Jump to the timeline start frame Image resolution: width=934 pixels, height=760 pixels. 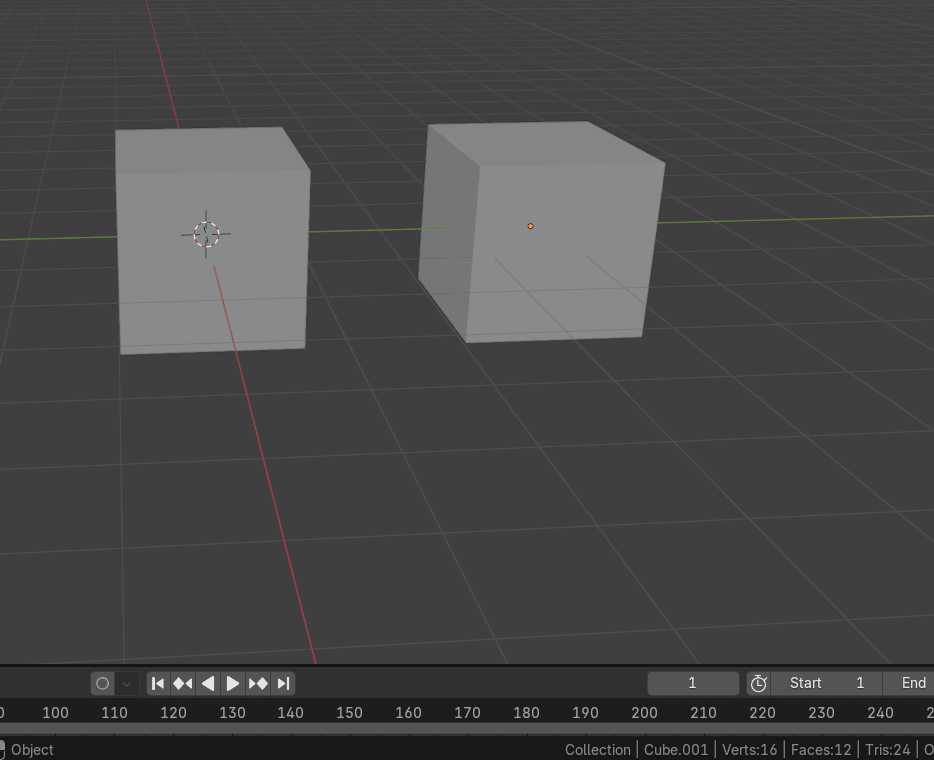tap(158, 683)
